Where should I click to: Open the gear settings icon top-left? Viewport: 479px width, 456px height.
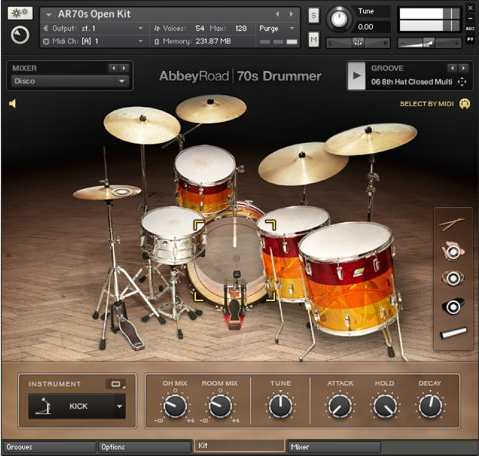20,13
